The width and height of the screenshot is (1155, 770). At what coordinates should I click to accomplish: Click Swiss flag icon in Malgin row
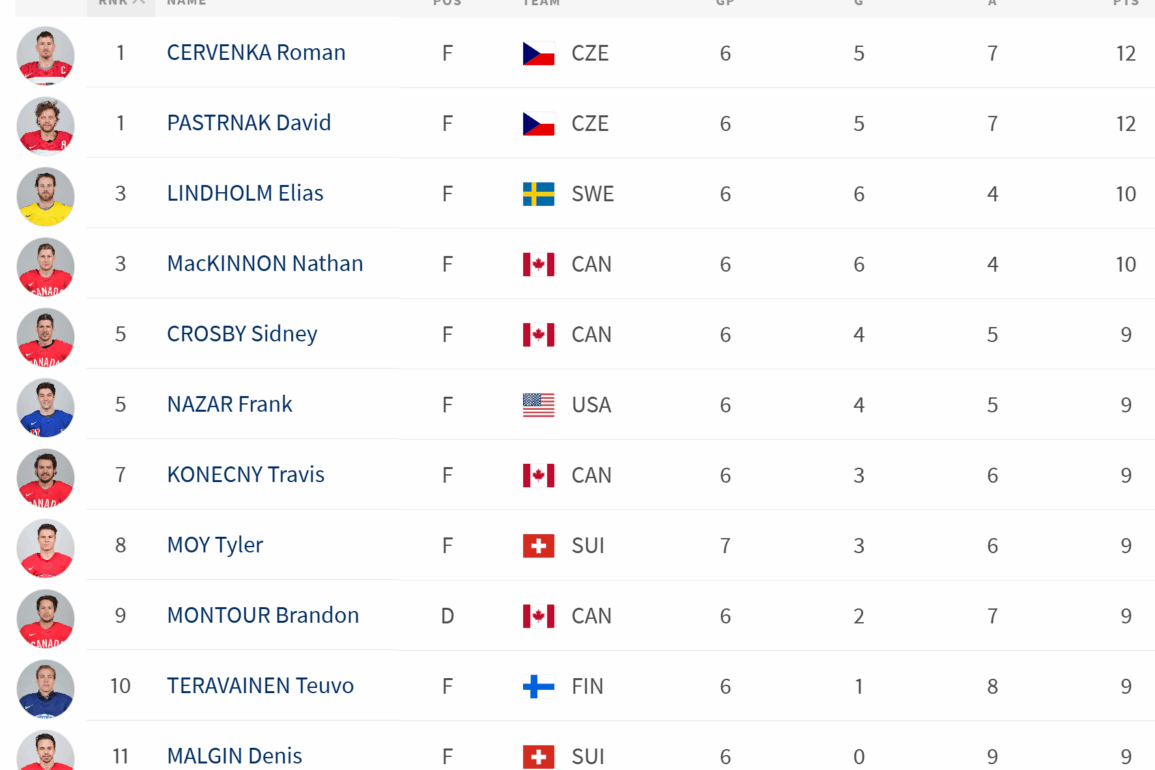538,757
